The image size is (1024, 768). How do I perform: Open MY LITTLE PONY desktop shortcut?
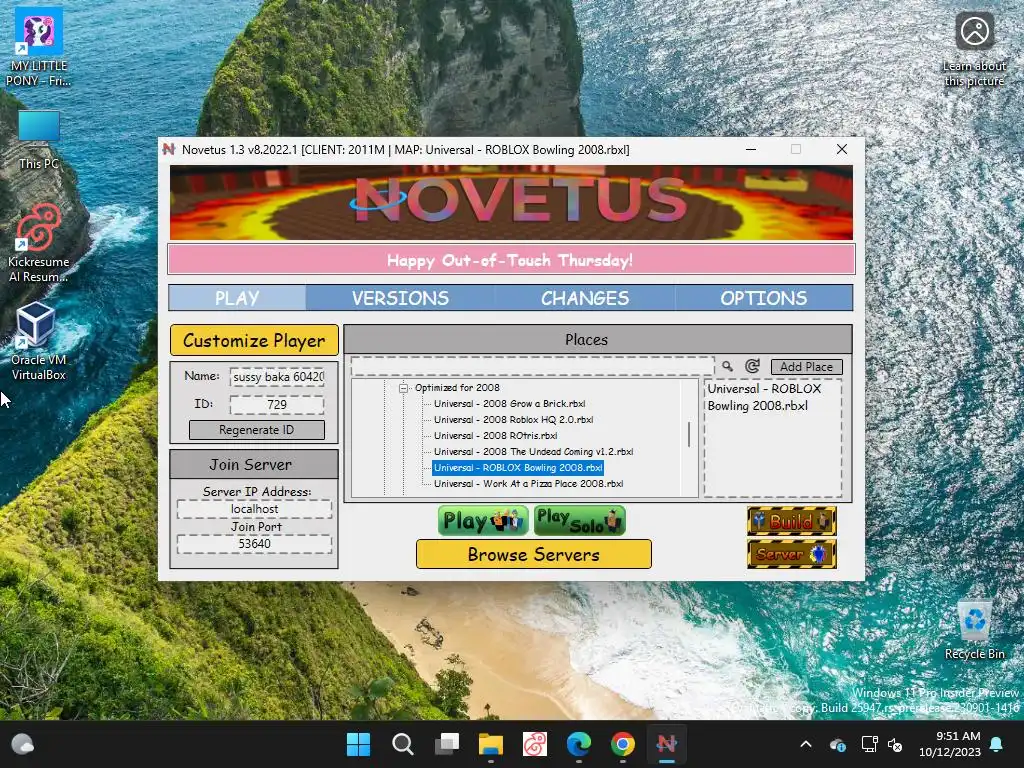(39, 48)
